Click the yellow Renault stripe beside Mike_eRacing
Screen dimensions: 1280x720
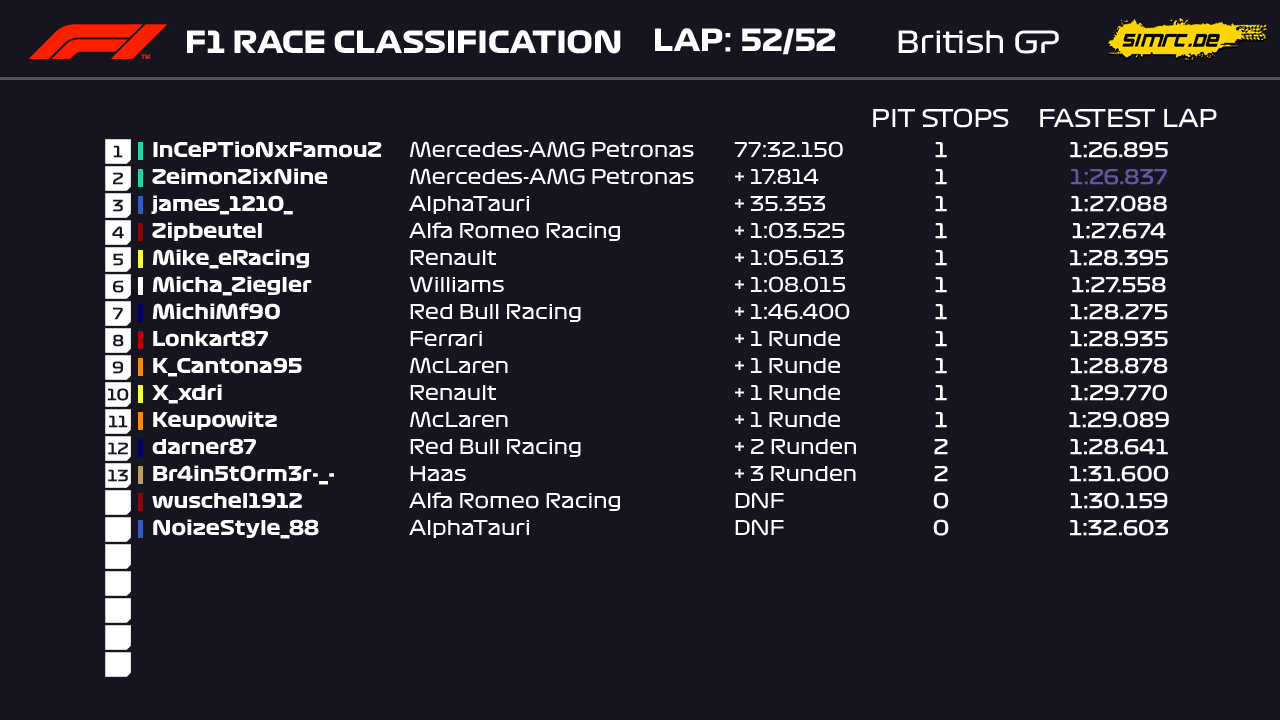pyautogui.click(x=141, y=259)
